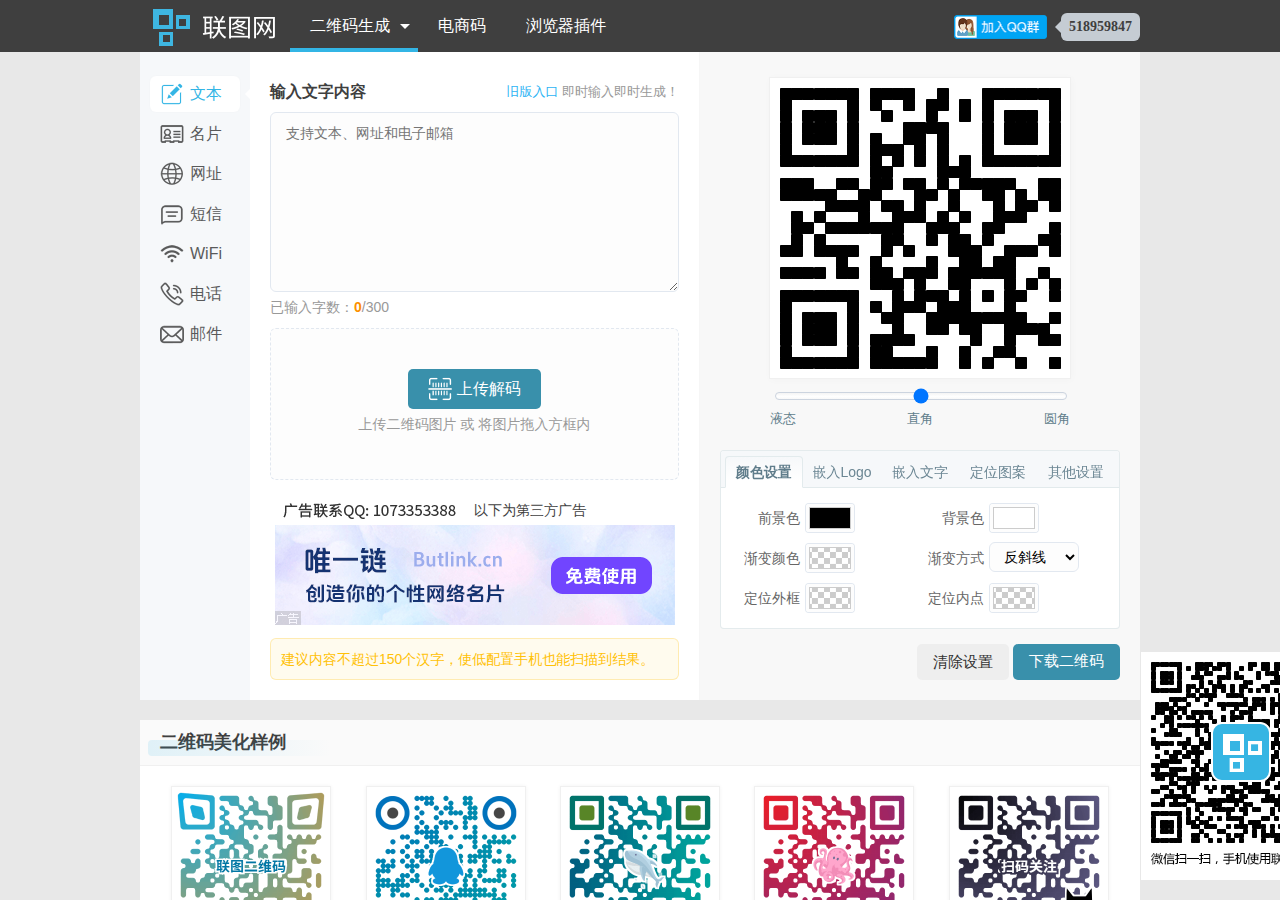Open the 旧版入口 link
This screenshot has width=1280, height=900.
point(532,92)
